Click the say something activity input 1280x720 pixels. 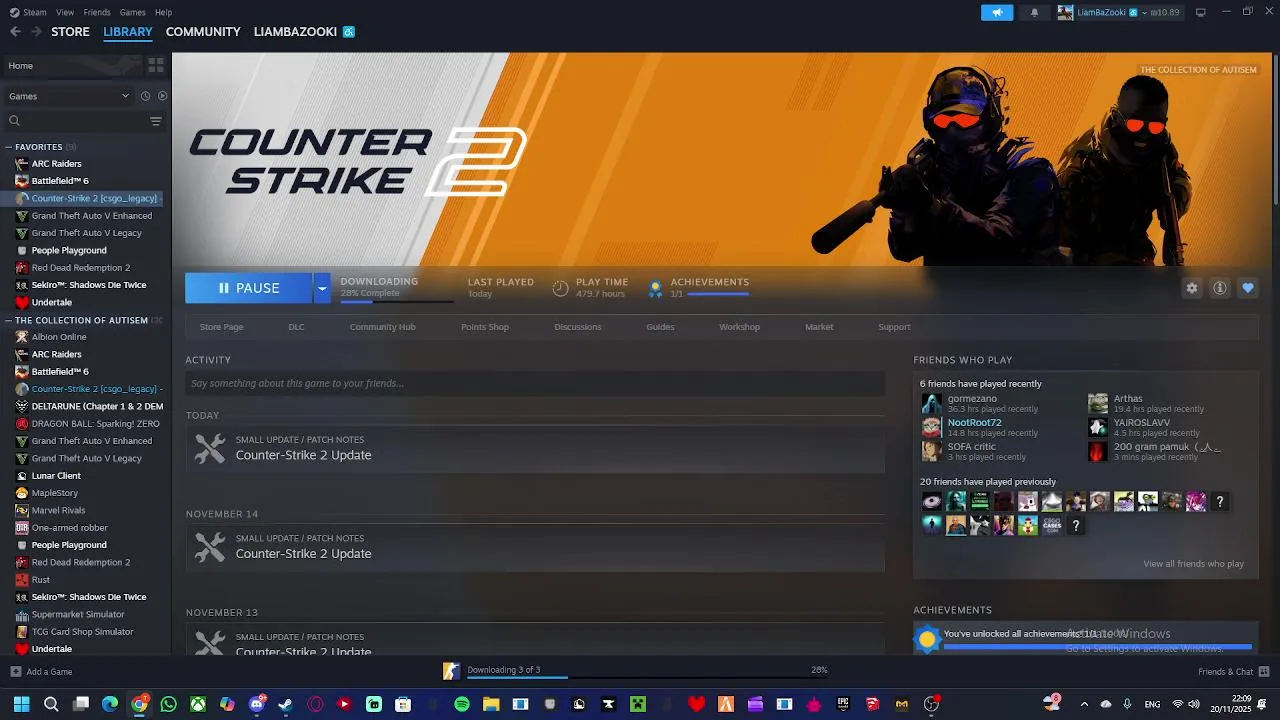pyautogui.click(x=535, y=383)
